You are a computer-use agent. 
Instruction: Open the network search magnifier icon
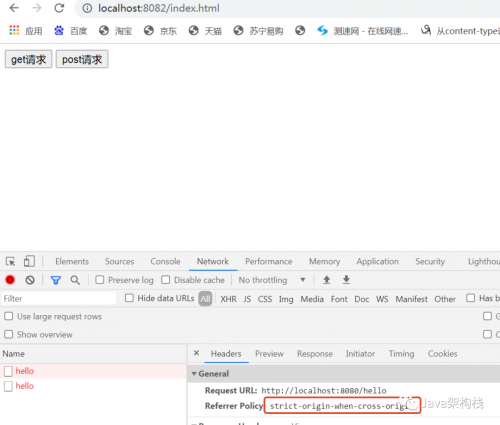click(75, 280)
